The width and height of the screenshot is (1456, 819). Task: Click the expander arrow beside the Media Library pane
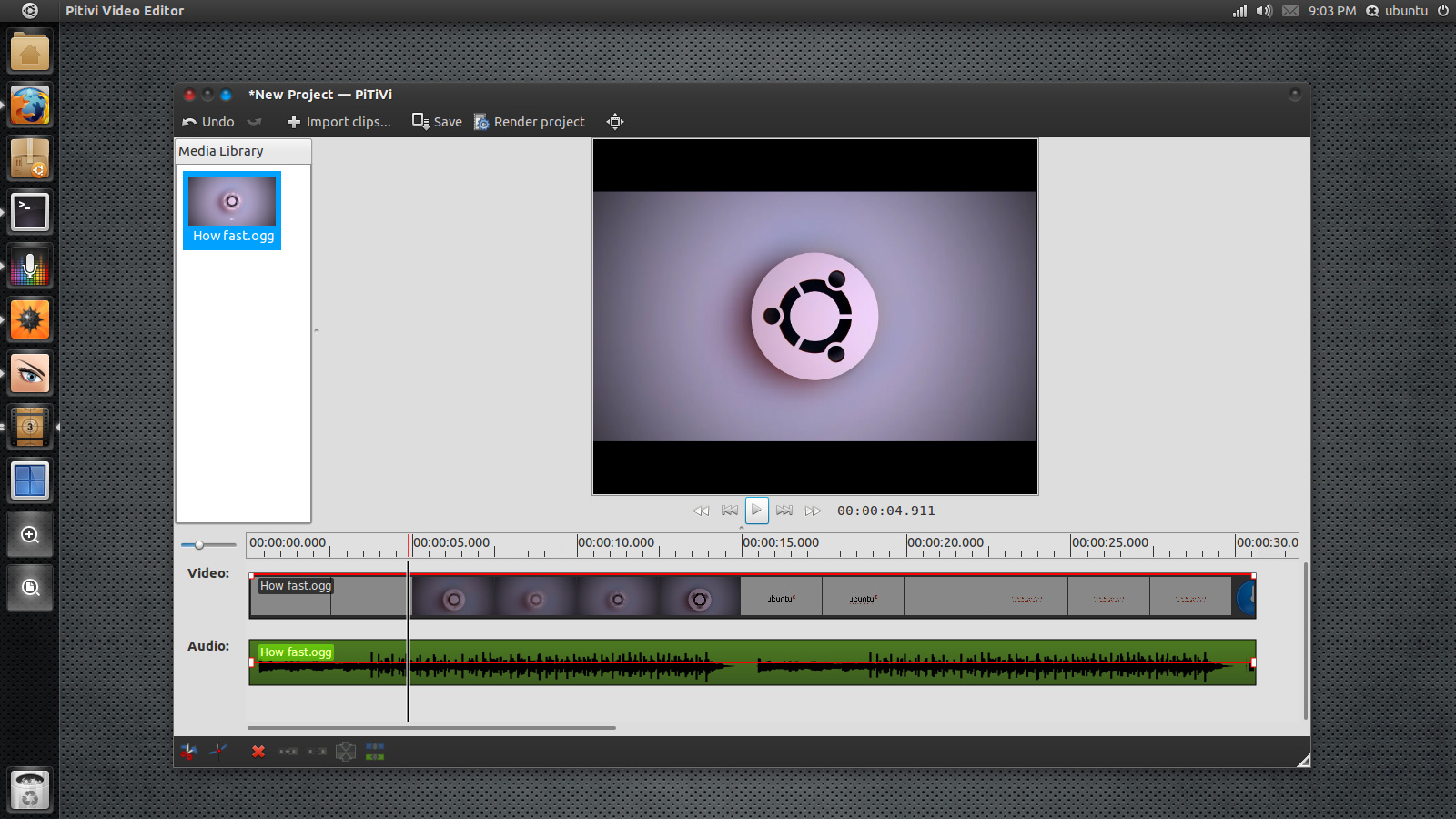click(x=317, y=330)
